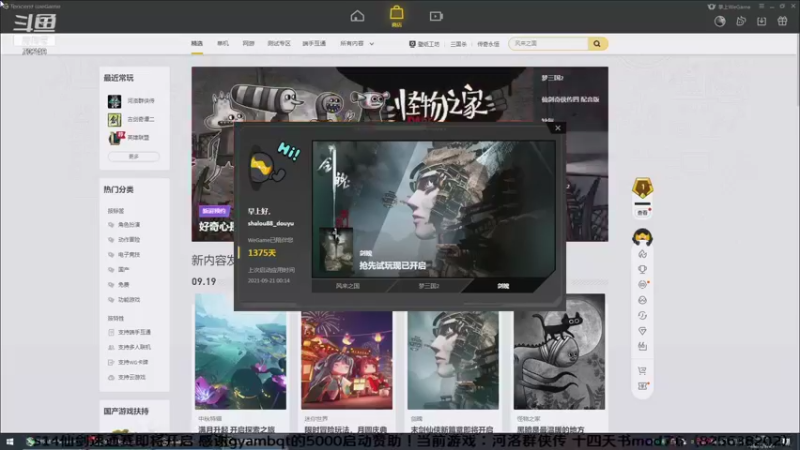Click the 更多 more button under recent games
This screenshot has height=450, width=800.
coord(134,157)
